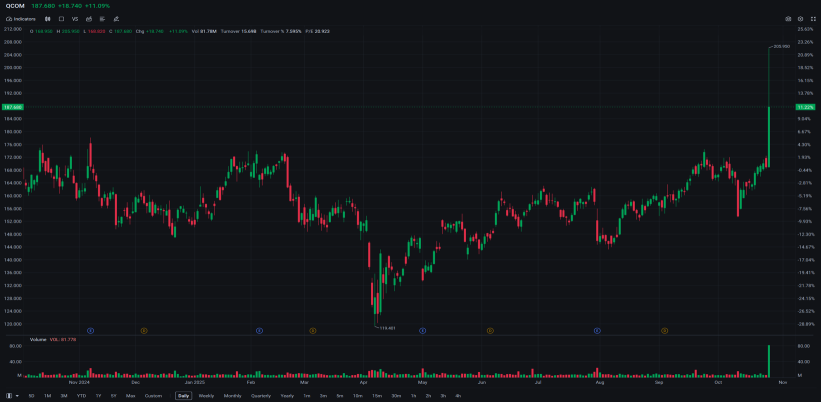Open the Custom time range option
The image size is (821, 402).
153,396
